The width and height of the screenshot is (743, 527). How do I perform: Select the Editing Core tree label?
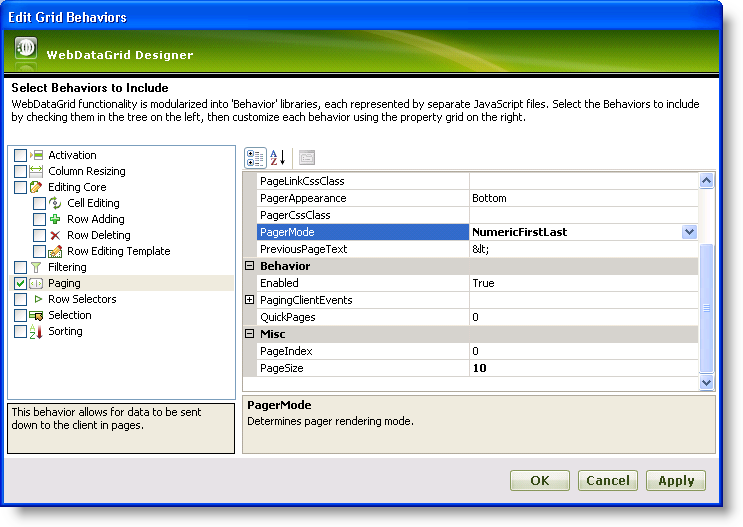(77, 187)
